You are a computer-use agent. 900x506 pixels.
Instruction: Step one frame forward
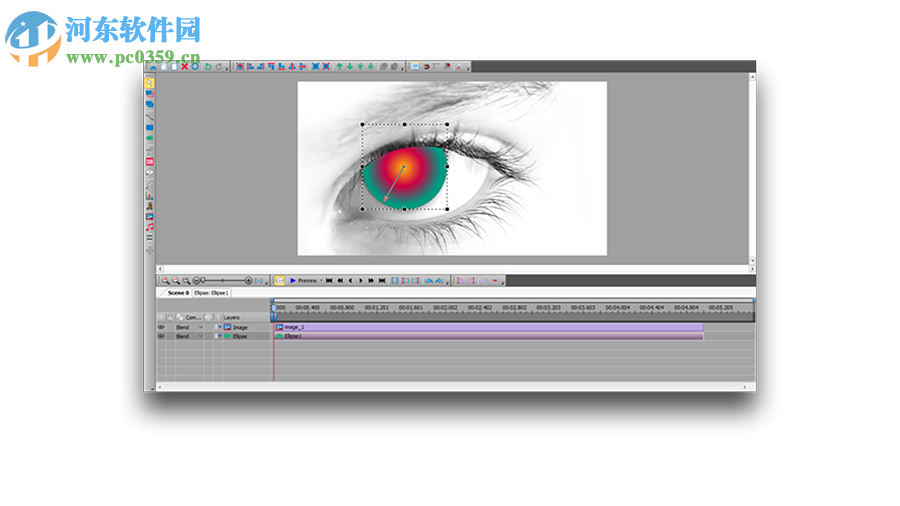click(360, 281)
